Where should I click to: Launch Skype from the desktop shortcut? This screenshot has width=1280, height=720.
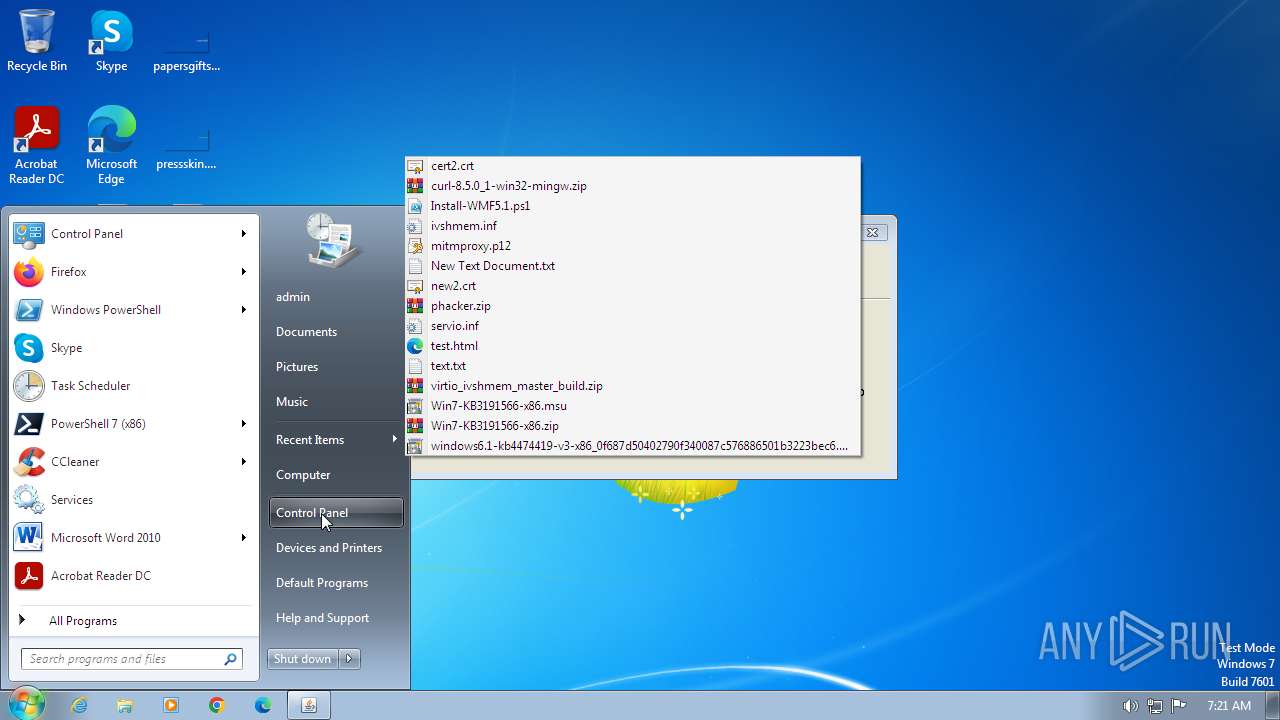point(111,41)
